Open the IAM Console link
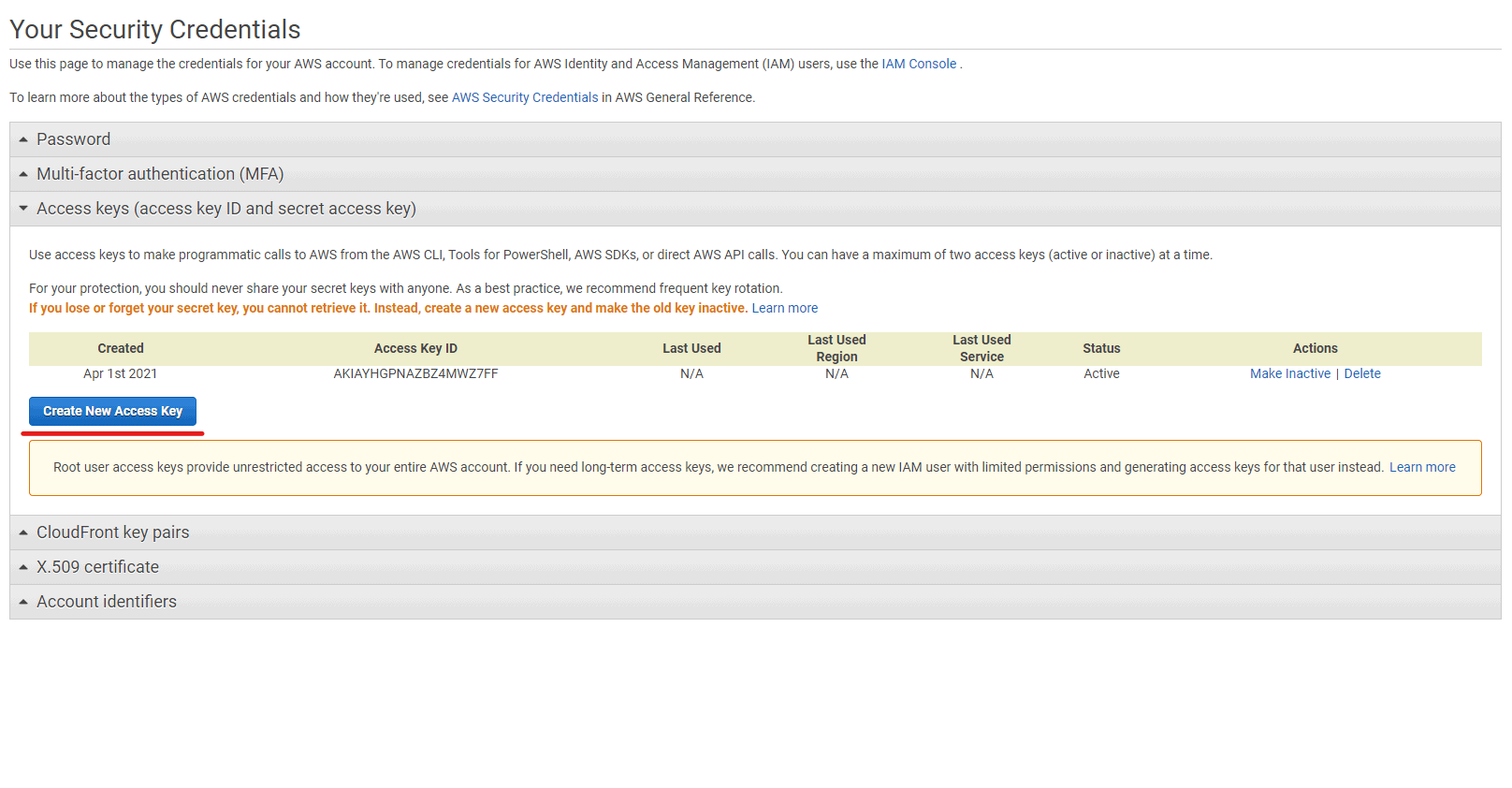 pos(919,64)
